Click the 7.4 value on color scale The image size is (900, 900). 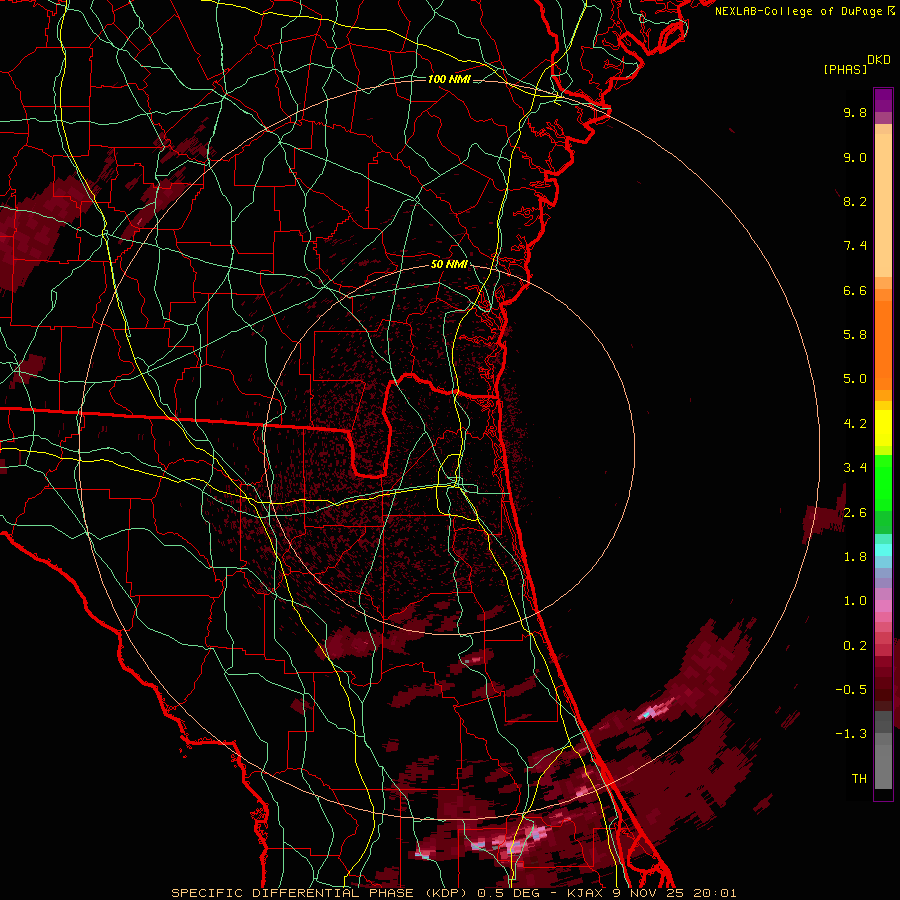pos(855,246)
